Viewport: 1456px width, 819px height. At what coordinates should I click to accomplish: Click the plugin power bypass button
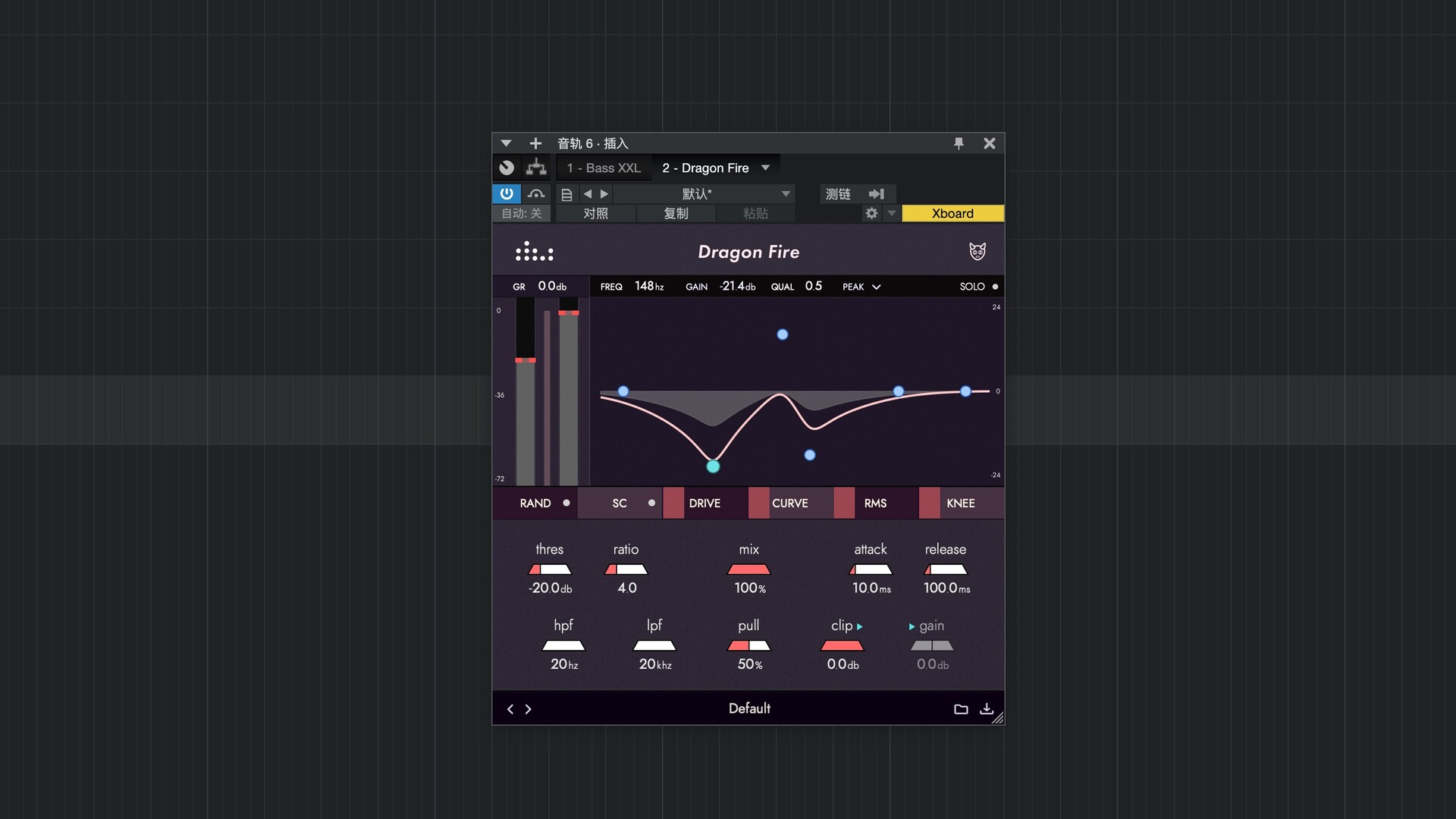[506, 194]
